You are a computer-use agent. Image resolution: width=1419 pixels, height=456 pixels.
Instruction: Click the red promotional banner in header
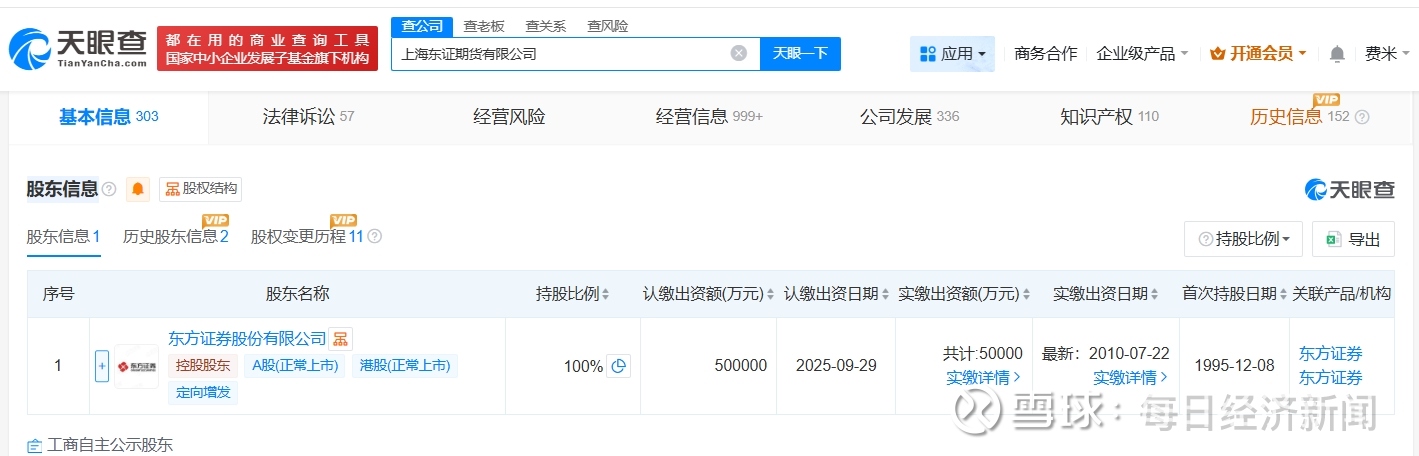point(268,49)
